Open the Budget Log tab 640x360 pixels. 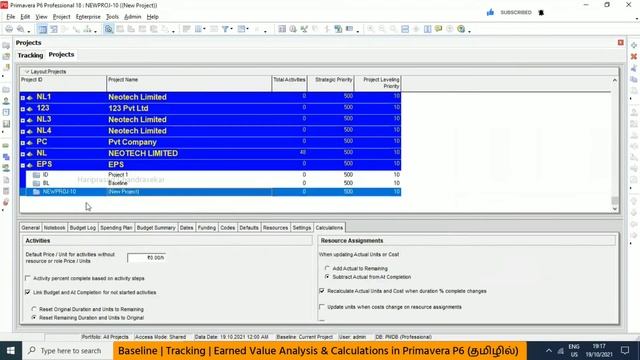pyautogui.click(x=82, y=227)
